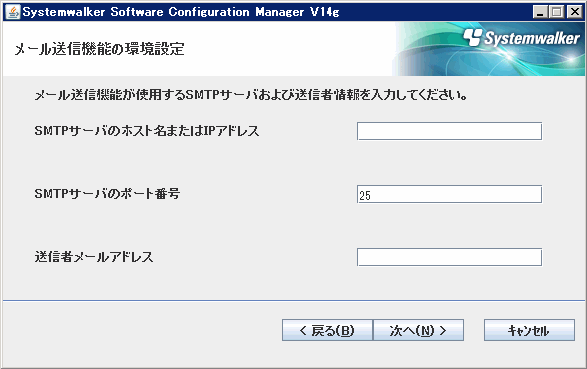The height and width of the screenshot is (369, 587).
Task: Click the SMTPサーバのホスト名またはIPアドレス label
Action: (147, 131)
